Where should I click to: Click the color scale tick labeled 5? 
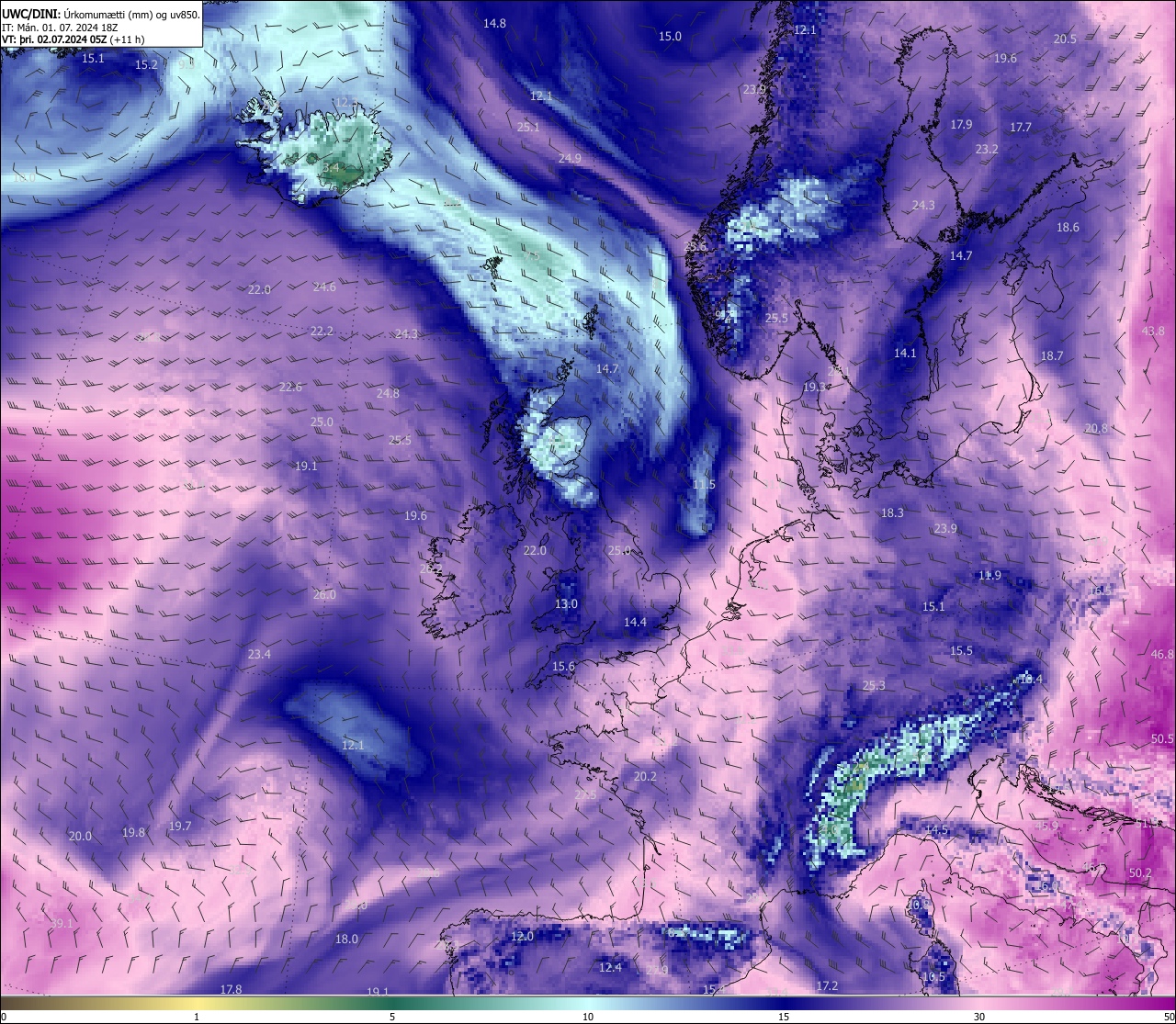point(392,1017)
